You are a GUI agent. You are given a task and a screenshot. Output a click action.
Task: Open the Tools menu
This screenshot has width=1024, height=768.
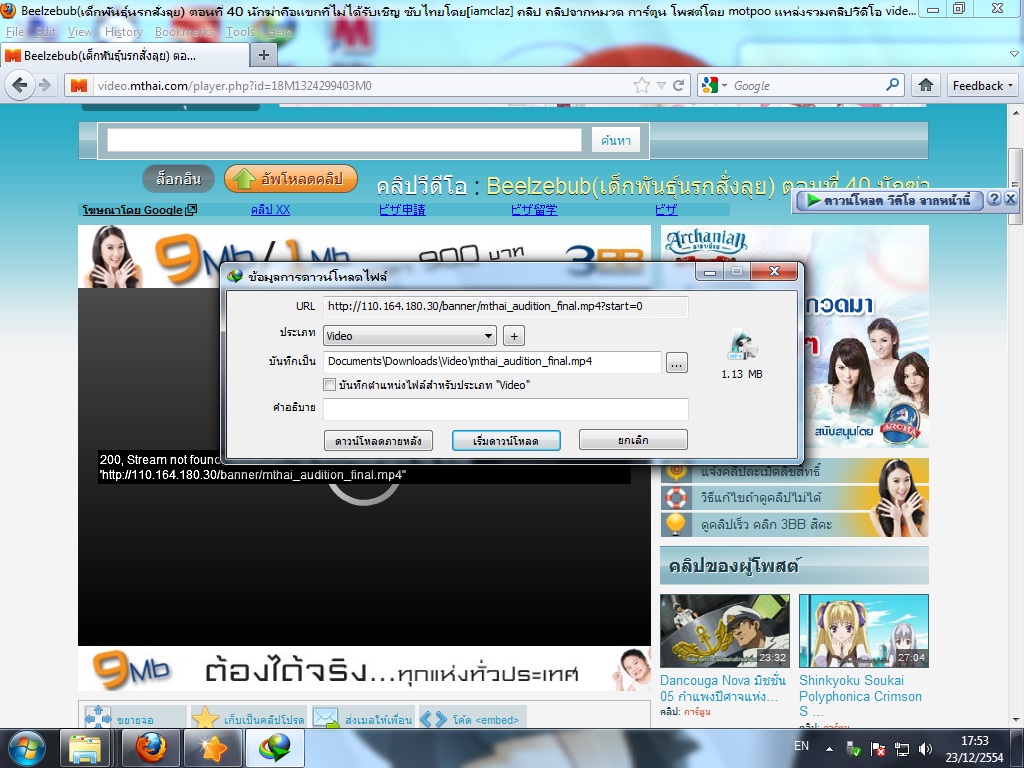point(240,31)
